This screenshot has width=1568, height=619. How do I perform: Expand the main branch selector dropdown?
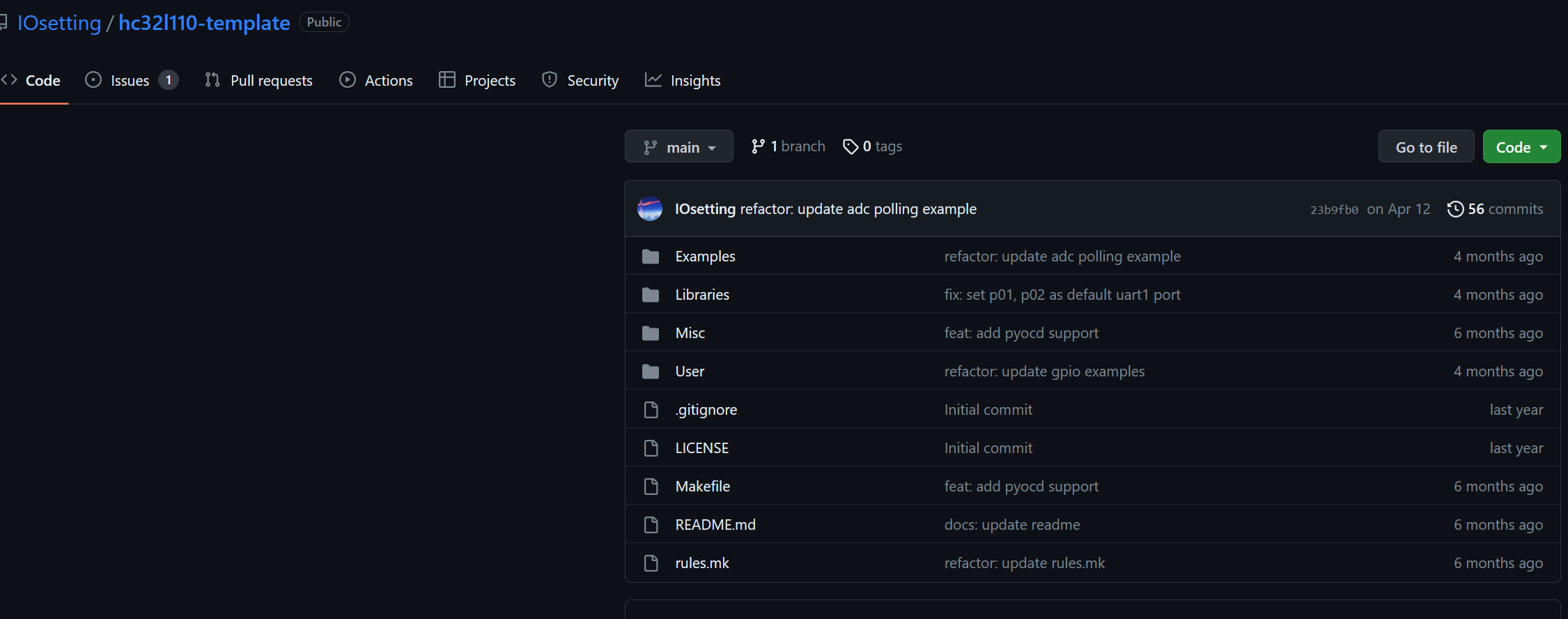click(x=678, y=147)
